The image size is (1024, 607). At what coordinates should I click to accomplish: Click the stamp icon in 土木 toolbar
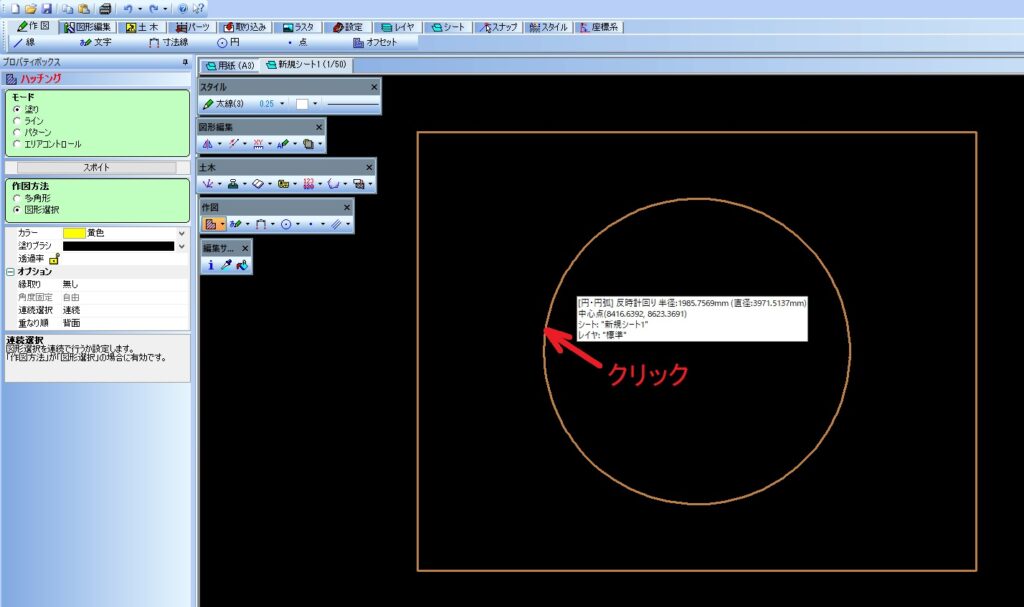click(233, 184)
